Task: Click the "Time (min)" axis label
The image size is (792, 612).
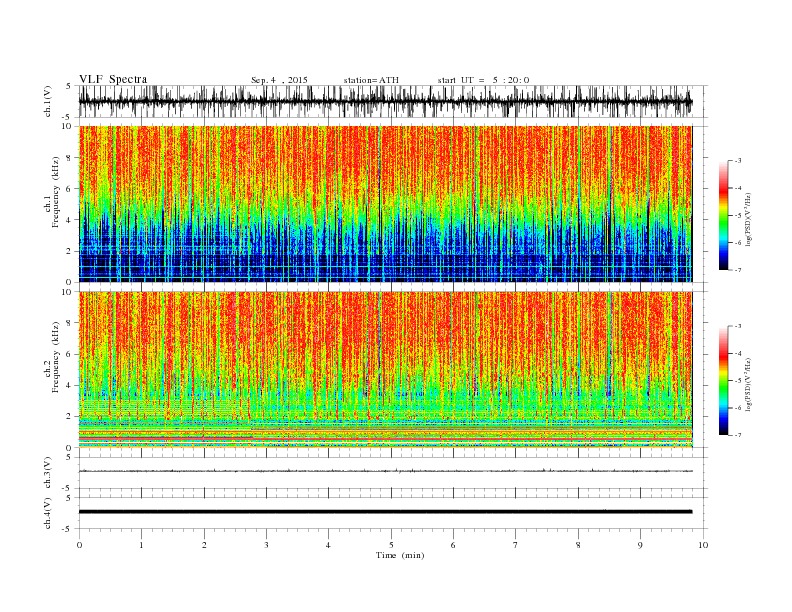Action: pos(400,555)
